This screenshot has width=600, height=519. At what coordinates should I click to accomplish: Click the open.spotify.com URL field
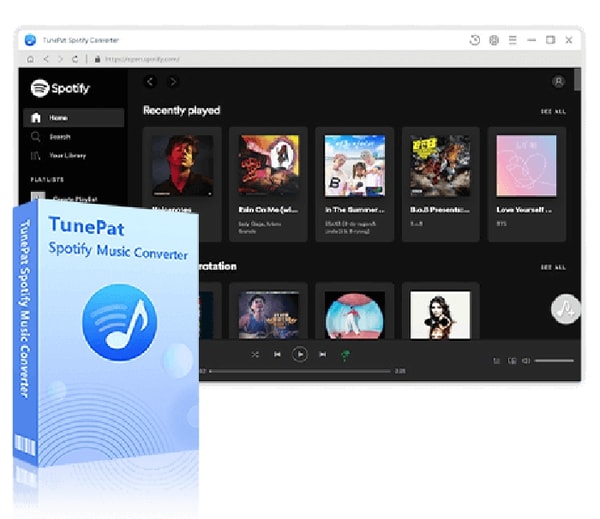pyautogui.click(x=142, y=59)
